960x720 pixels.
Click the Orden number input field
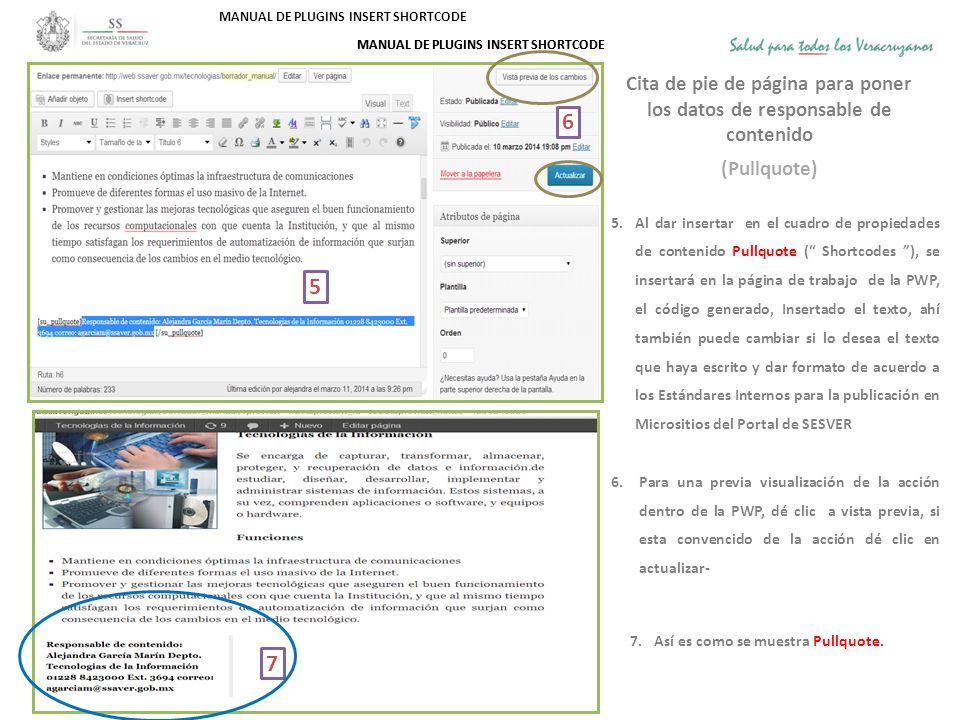coord(457,355)
